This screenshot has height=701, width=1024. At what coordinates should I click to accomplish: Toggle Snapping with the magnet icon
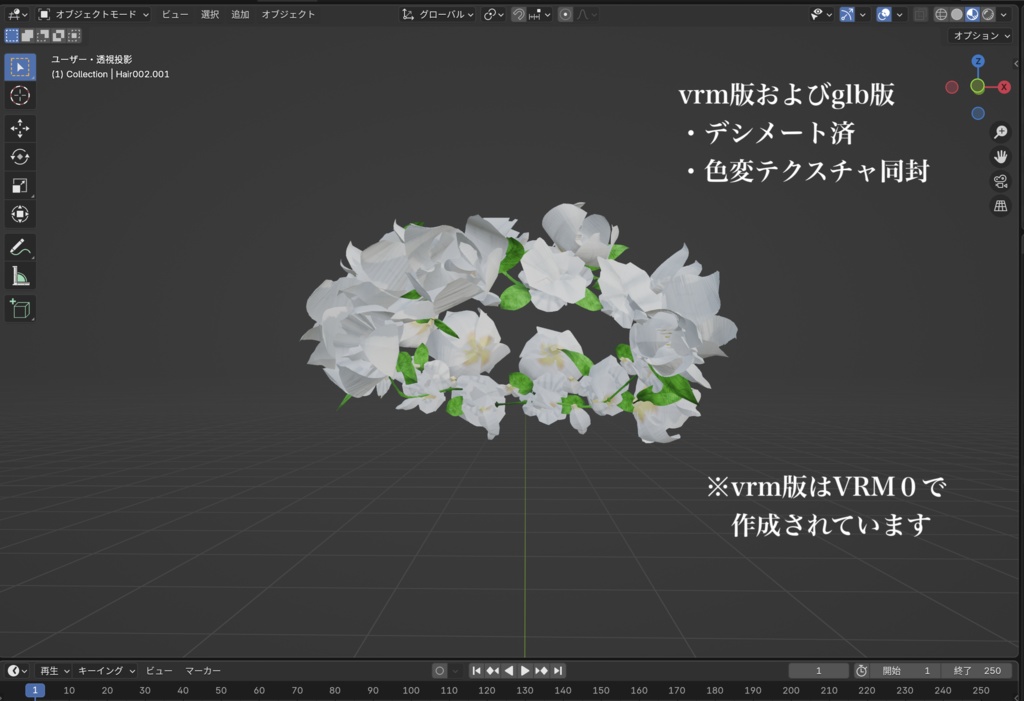point(518,14)
